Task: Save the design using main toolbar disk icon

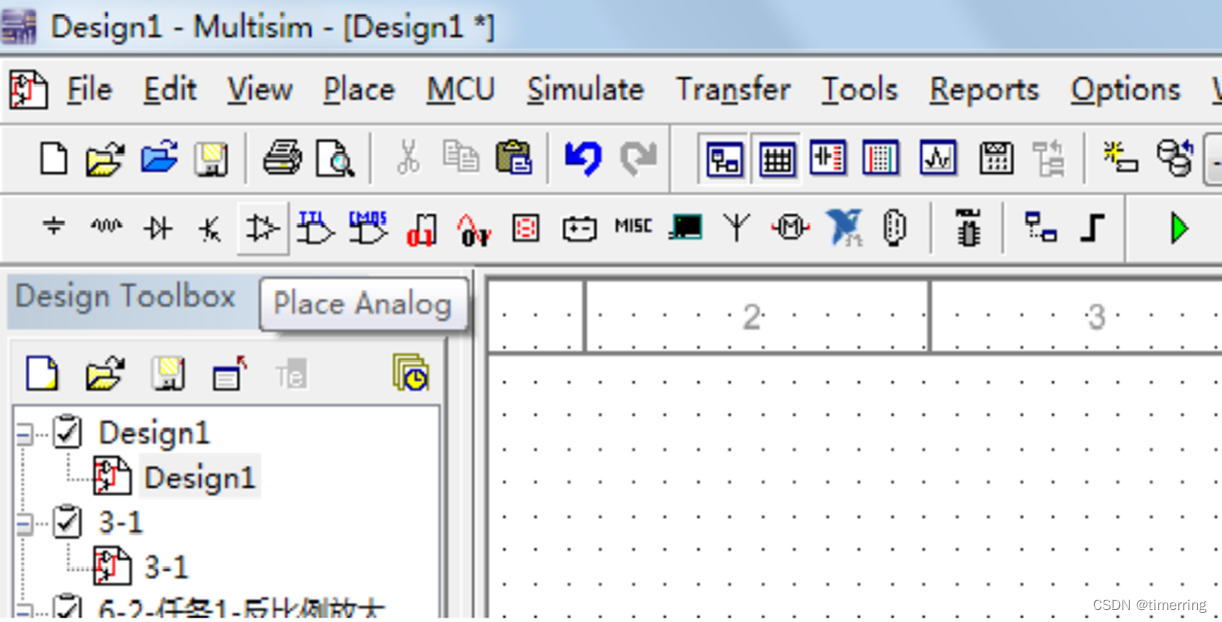Action: click(211, 158)
